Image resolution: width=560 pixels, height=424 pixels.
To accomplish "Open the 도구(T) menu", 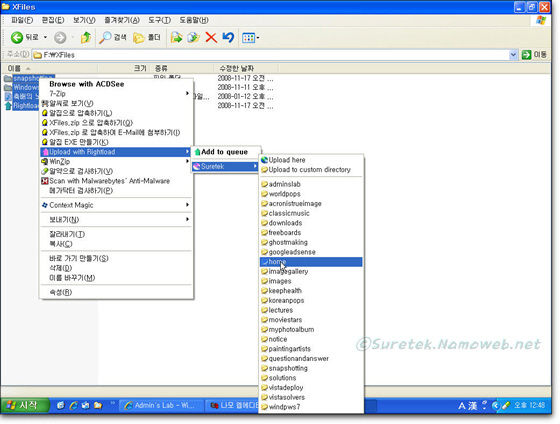I will (x=160, y=20).
